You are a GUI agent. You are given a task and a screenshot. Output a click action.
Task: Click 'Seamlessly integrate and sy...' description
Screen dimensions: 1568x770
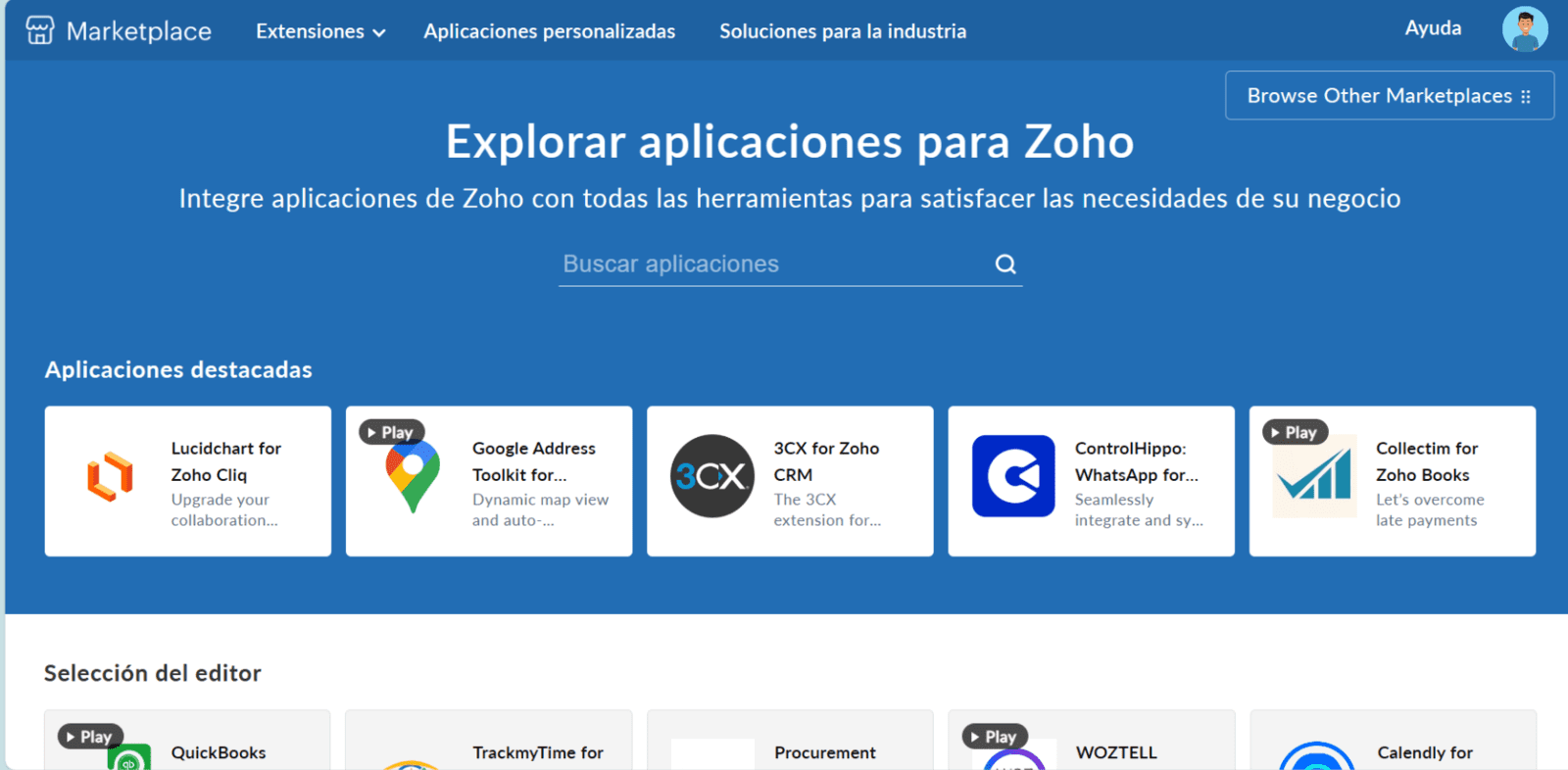point(1139,509)
